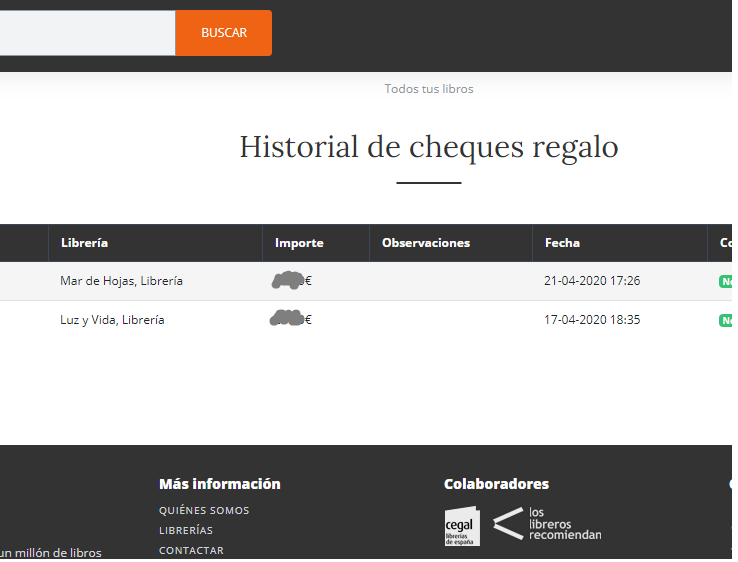This screenshot has height=562, width=738.
Task: Click the Historial de cheques regalo heading
Action: 429,147
